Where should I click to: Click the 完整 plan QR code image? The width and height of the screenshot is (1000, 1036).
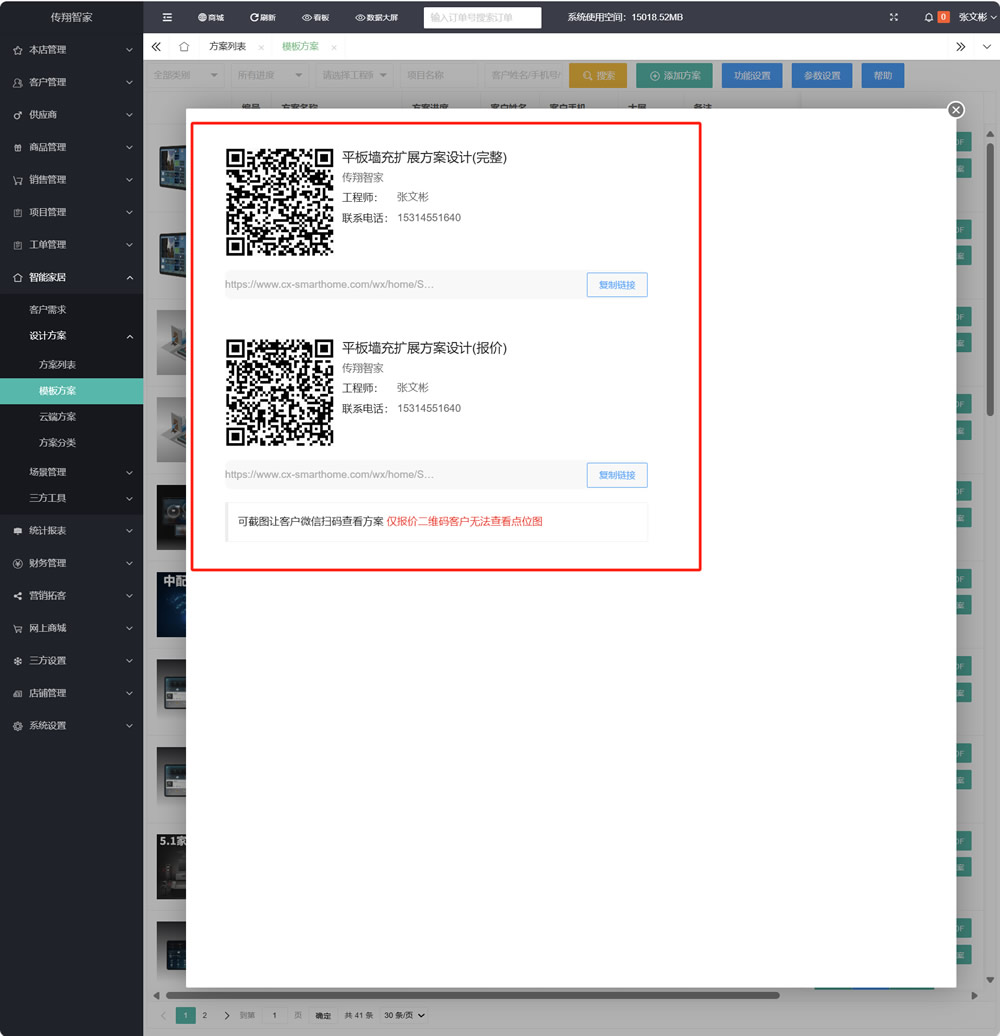(x=279, y=202)
